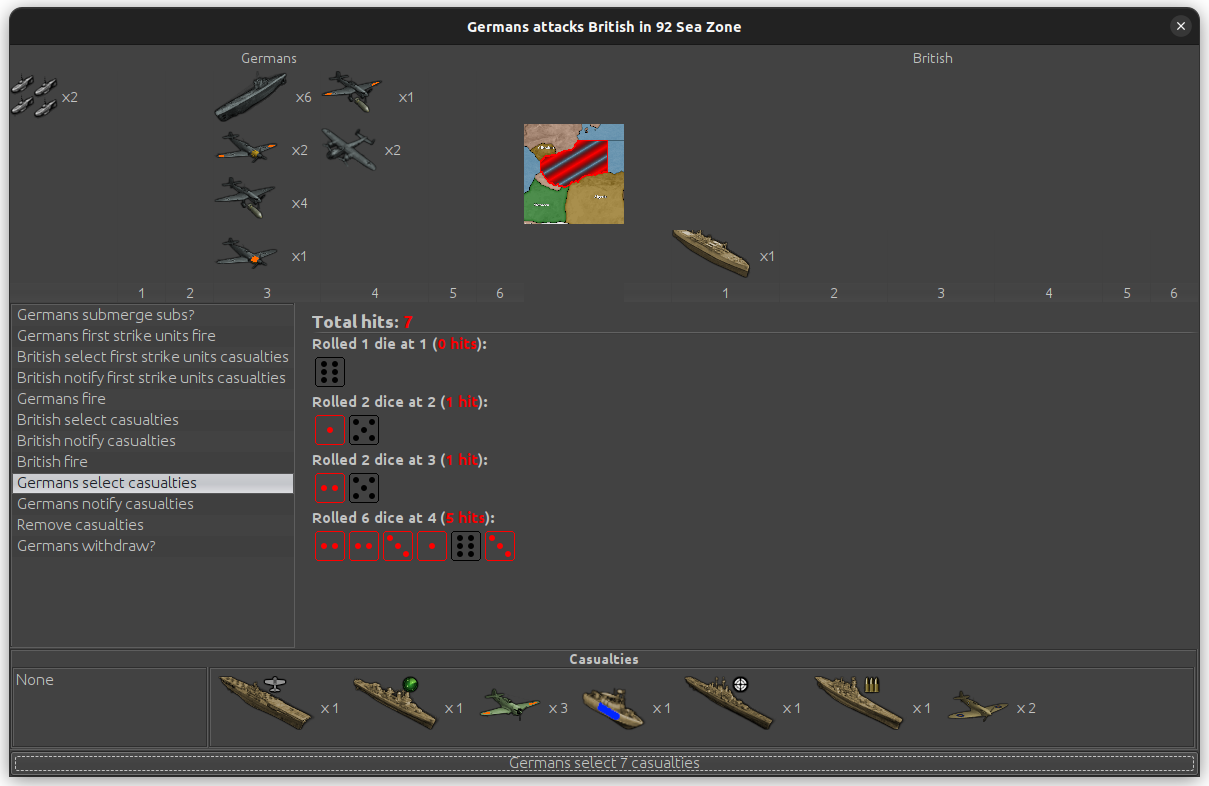Viewport: 1209px width, 786px height.
Task: Select the warship with green globe badge
Action: click(x=395, y=702)
